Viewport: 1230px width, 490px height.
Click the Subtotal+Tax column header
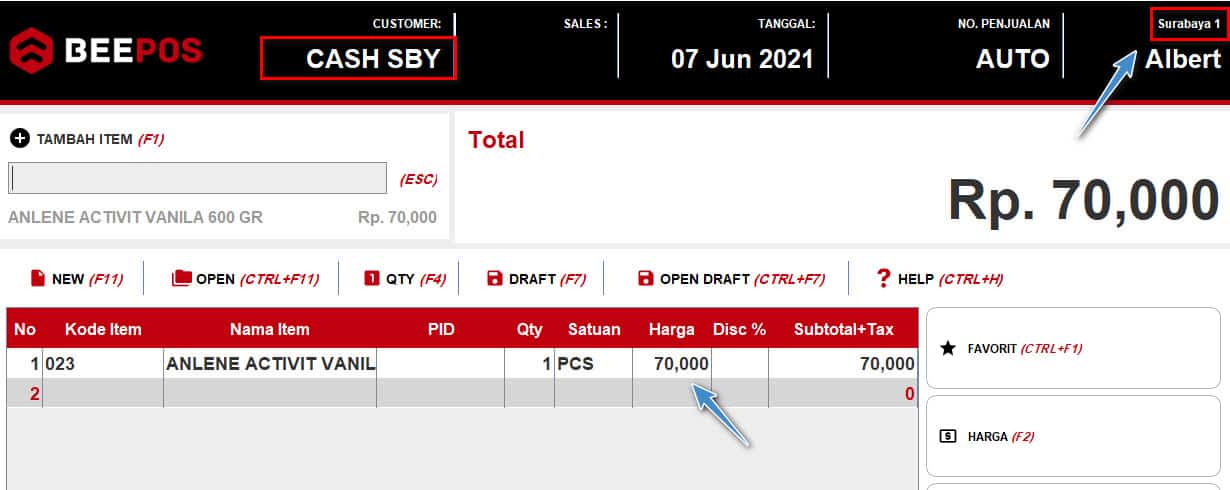point(844,329)
